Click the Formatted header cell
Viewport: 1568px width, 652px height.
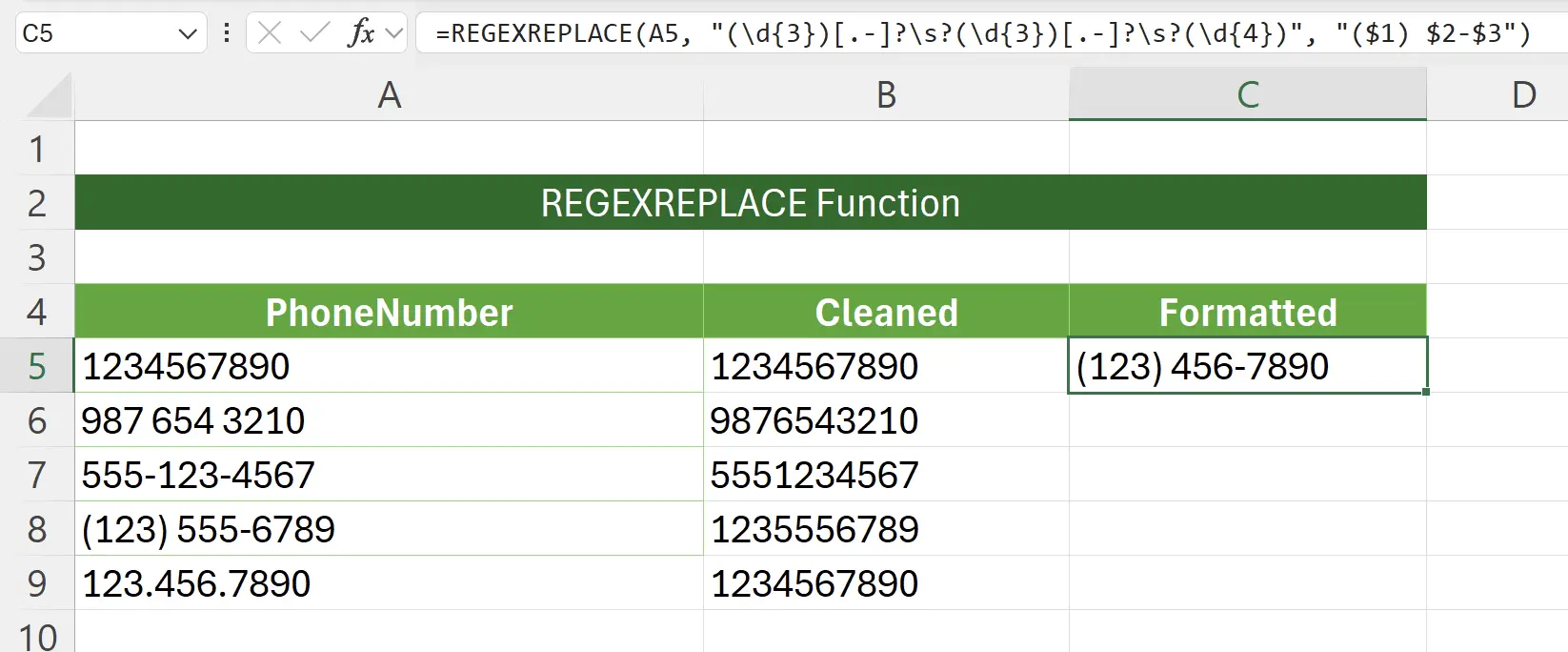click(x=1248, y=312)
